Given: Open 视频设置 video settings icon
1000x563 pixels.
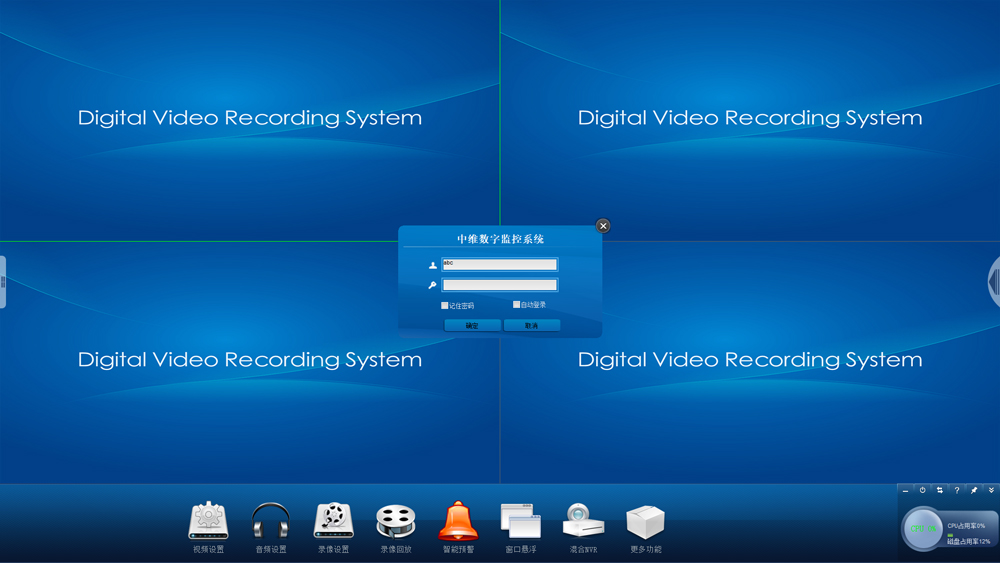Looking at the screenshot, I should click(209, 521).
